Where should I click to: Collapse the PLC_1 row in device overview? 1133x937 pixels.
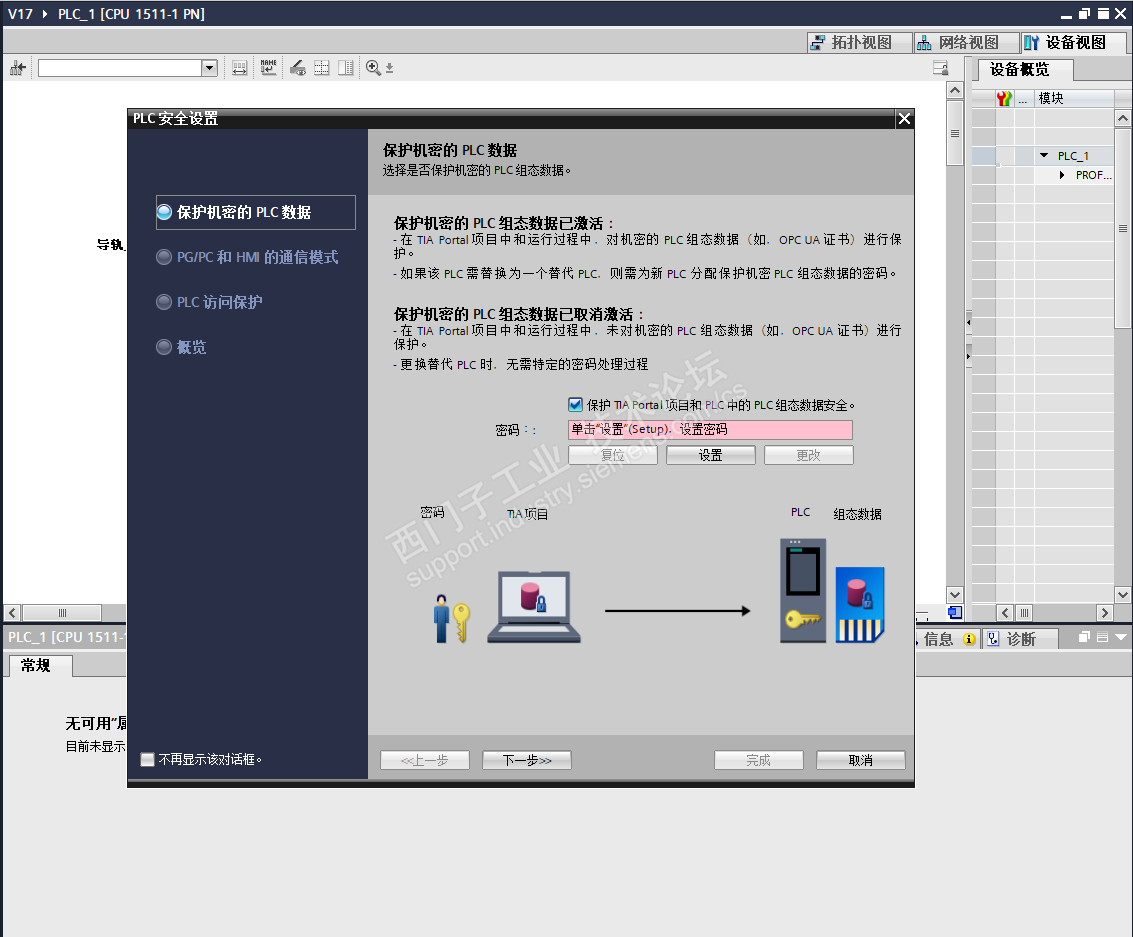coord(1043,155)
